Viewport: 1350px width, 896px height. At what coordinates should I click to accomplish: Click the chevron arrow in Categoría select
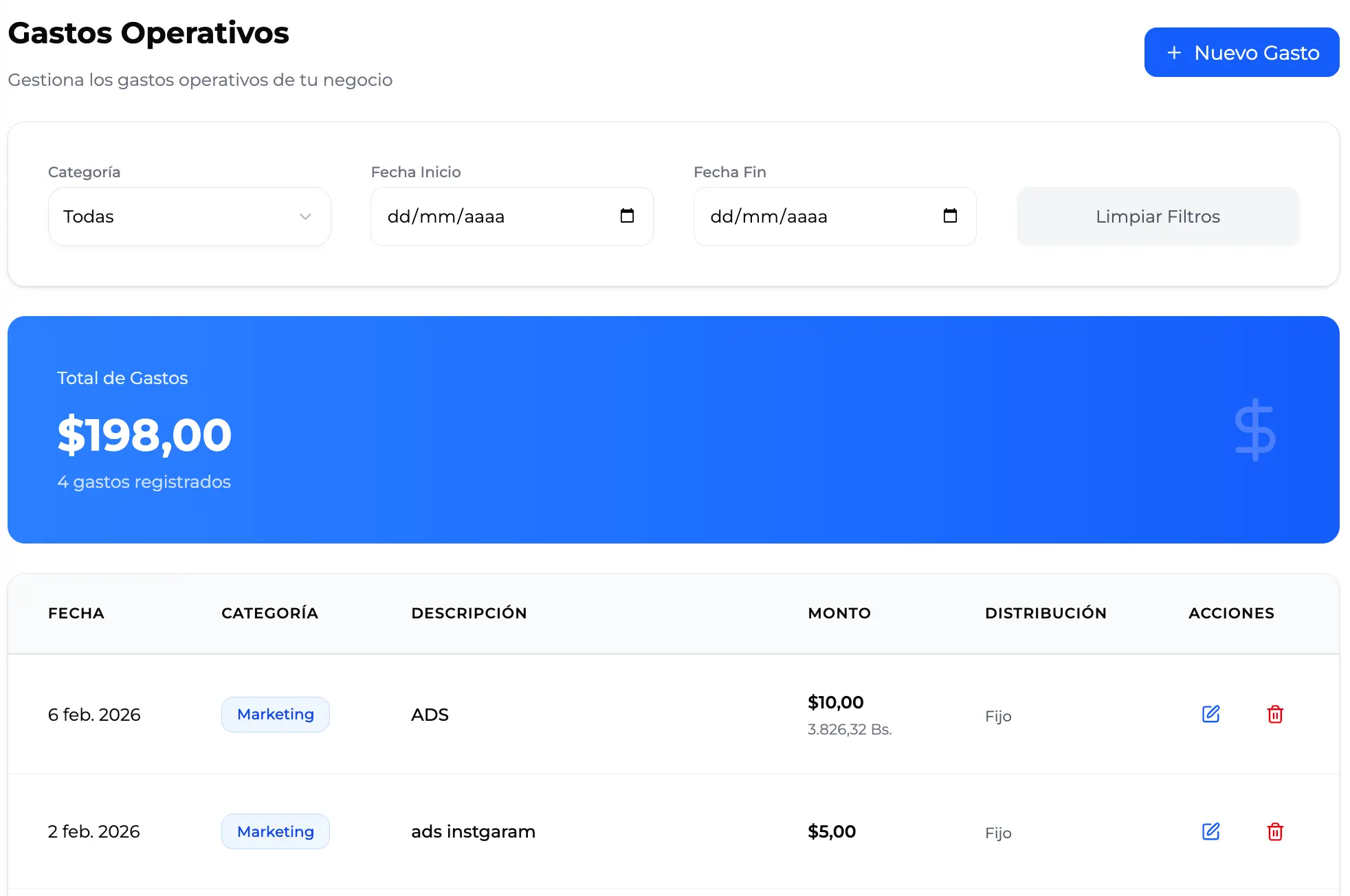coord(305,216)
